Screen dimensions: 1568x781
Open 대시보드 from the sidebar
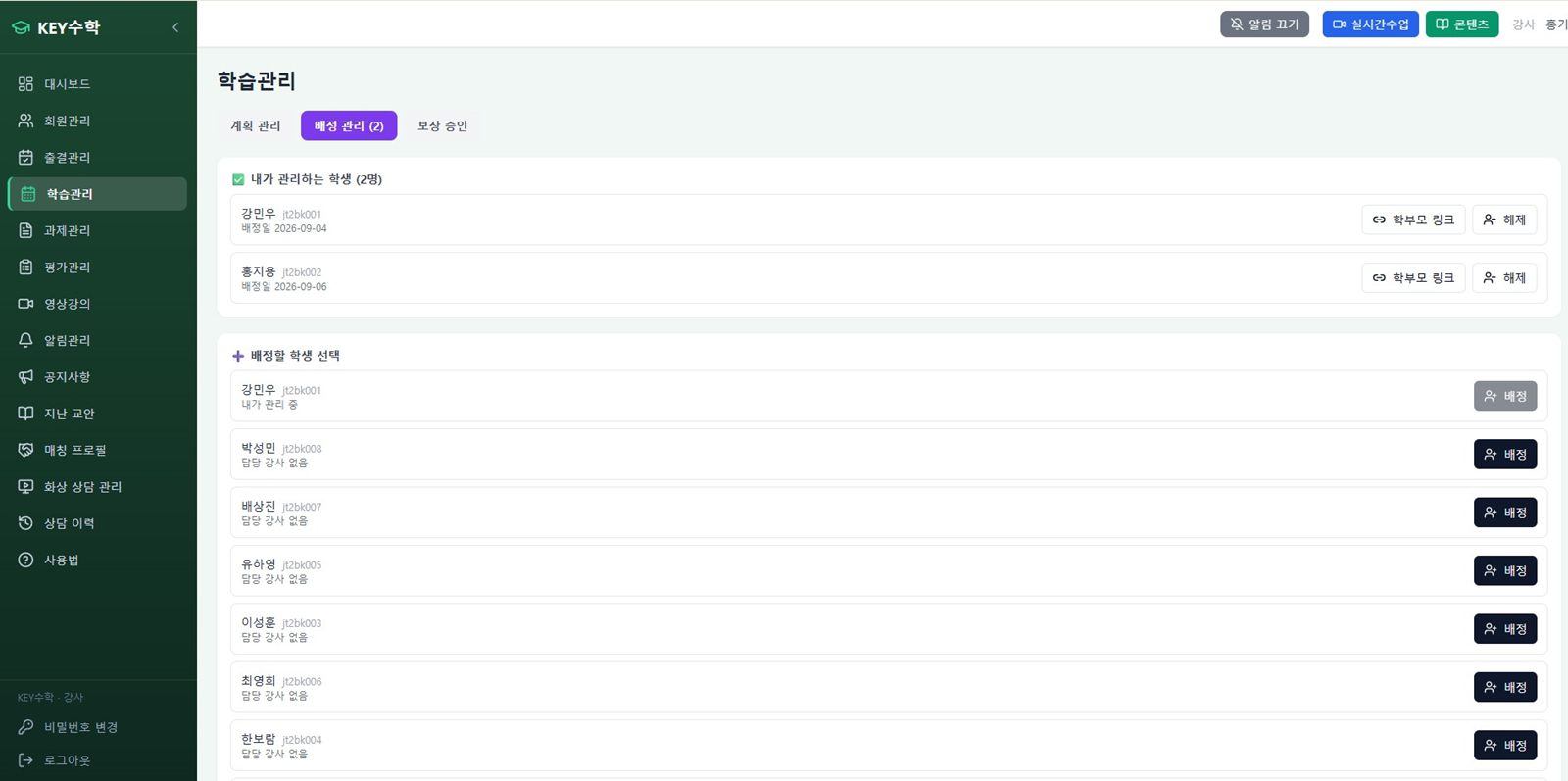click(x=97, y=84)
